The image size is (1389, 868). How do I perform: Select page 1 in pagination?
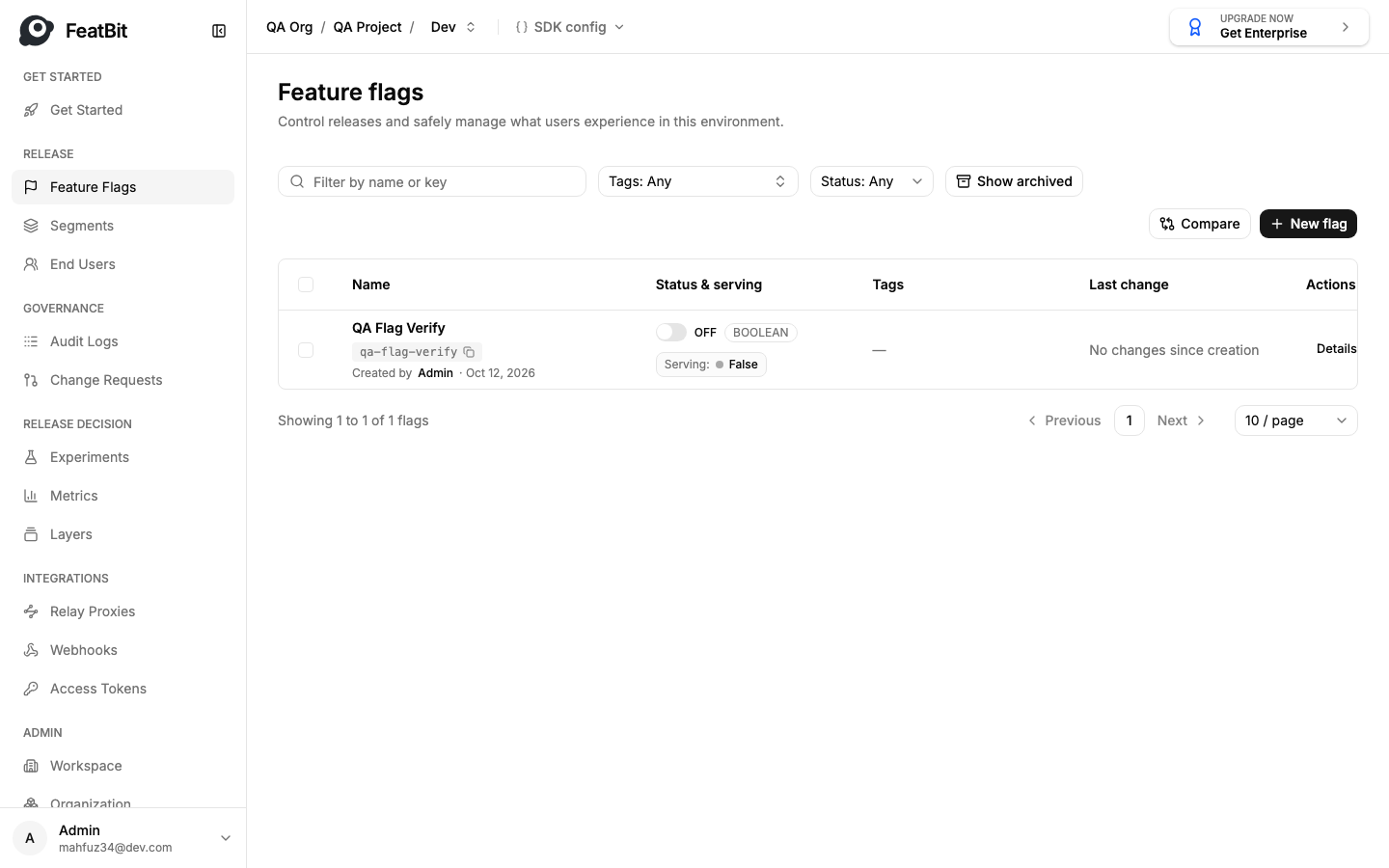pyautogui.click(x=1130, y=420)
